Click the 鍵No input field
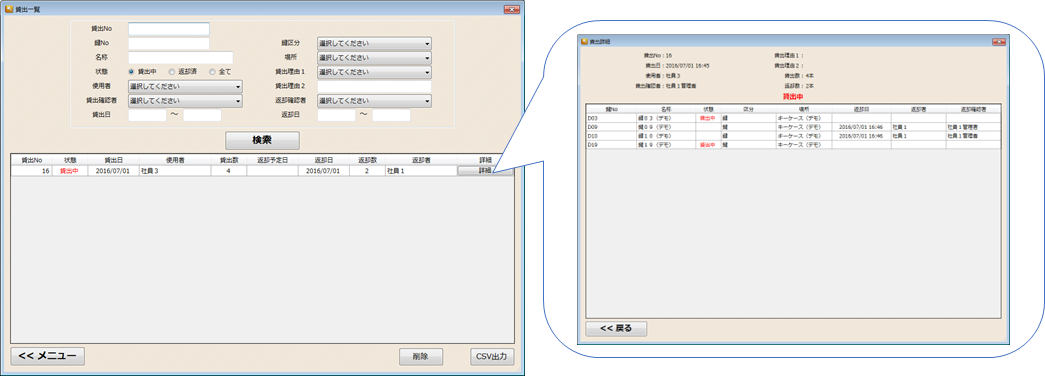 169,43
